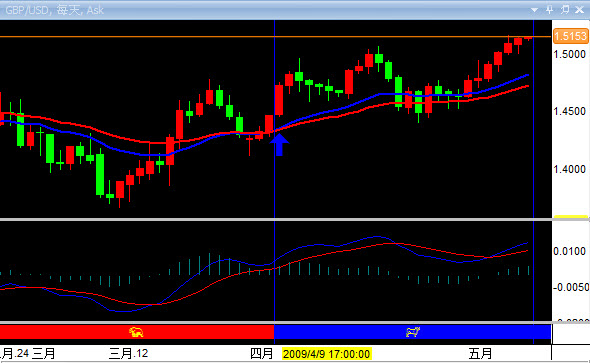This screenshot has width=590, height=363.
Task: Click the 0.0100 MACD axis label
Action: tap(570, 251)
